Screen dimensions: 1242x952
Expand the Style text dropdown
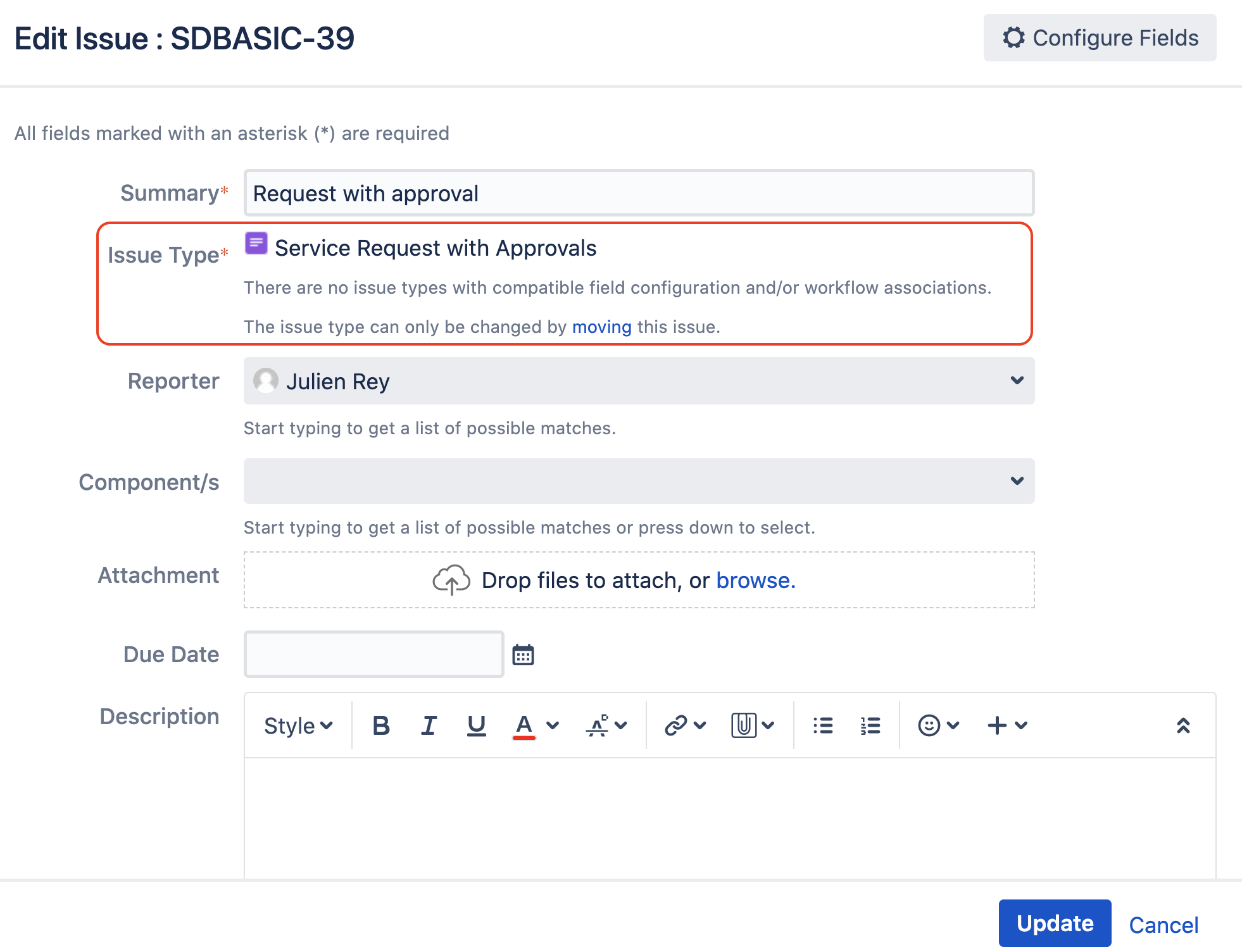click(x=298, y=725)
